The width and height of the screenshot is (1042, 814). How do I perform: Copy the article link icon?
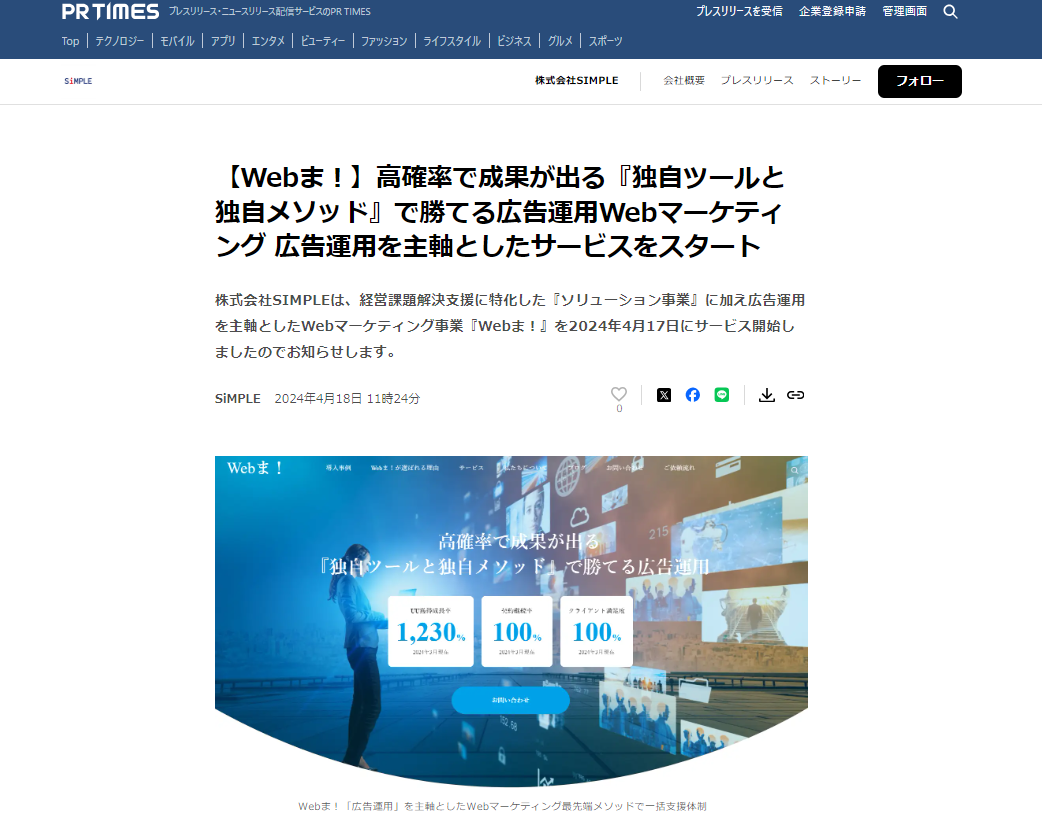pos(795,395)
